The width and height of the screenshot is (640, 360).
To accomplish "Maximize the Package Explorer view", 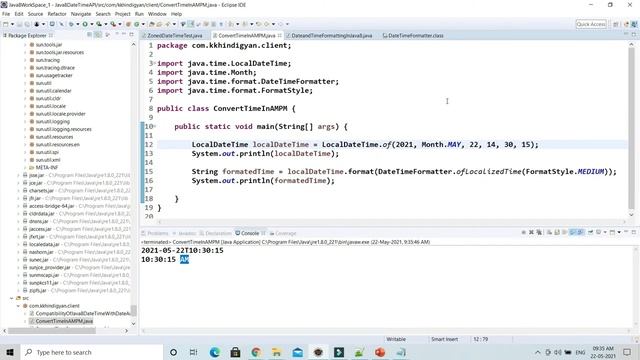I will tap(131, 35).
